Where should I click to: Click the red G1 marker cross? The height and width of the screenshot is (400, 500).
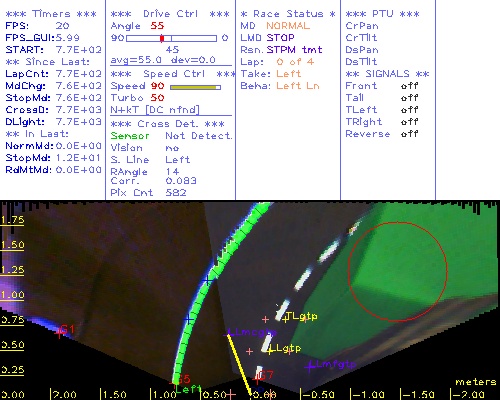click(x=60, y=332)
